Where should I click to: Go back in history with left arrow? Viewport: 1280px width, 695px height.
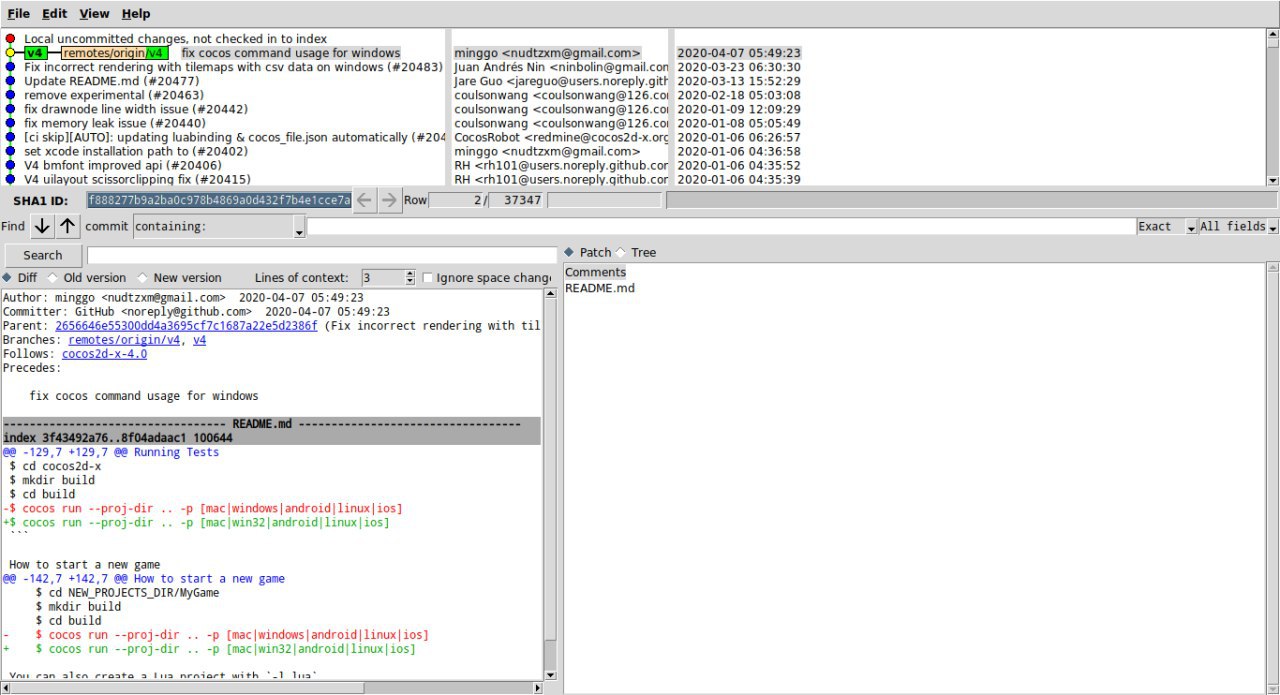click(x=365, y=200)
